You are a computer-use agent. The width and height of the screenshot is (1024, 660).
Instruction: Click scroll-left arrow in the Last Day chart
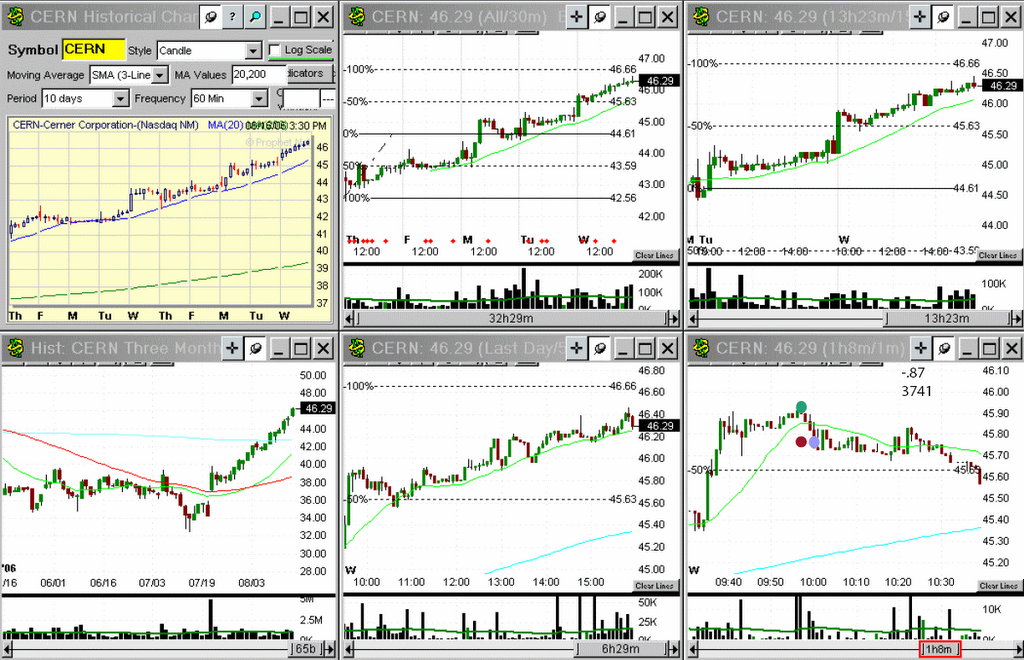349,649
